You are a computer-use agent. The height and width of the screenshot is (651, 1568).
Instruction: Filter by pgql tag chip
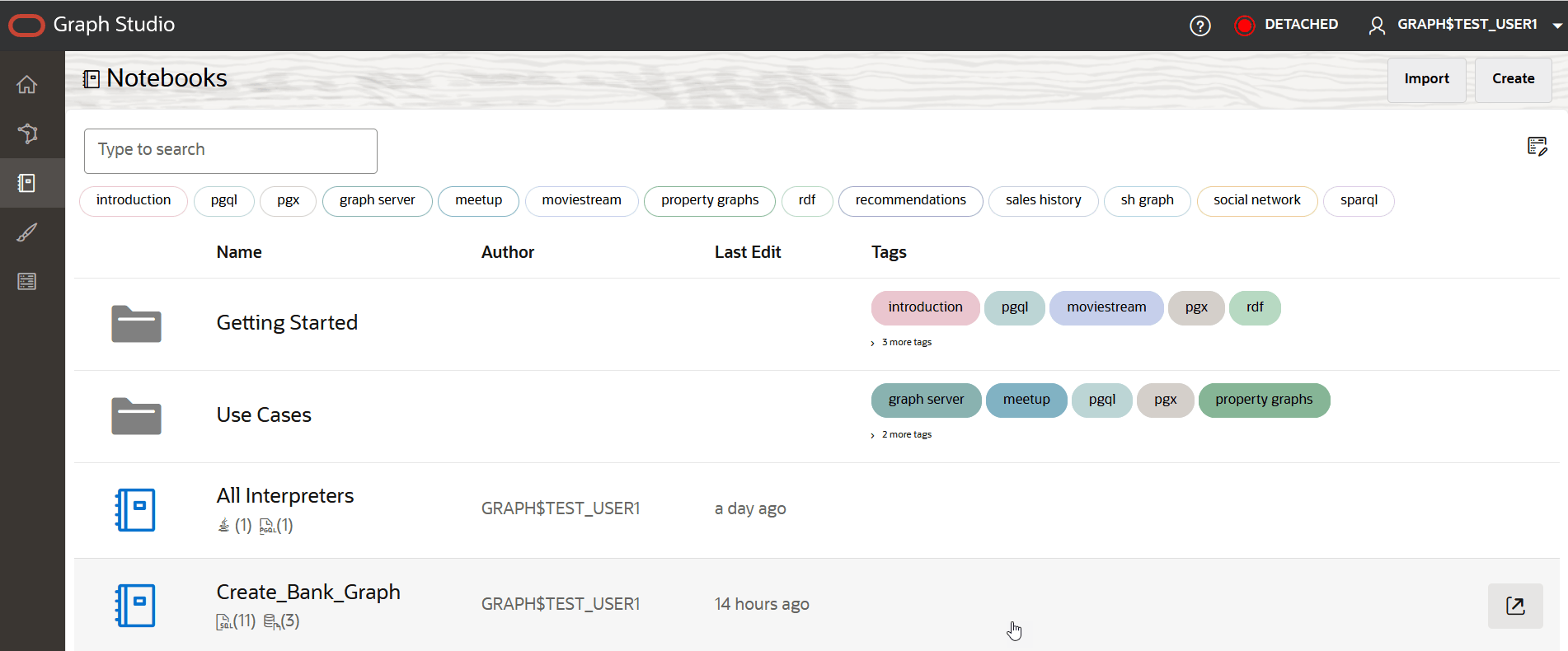[223, 200]
